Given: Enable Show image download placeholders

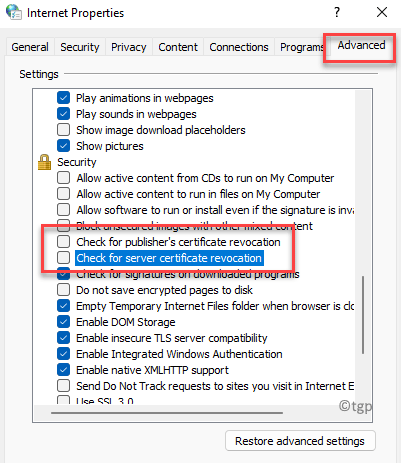Looking at the screenshot, I should pyautogui.click(x=63, y=130).
